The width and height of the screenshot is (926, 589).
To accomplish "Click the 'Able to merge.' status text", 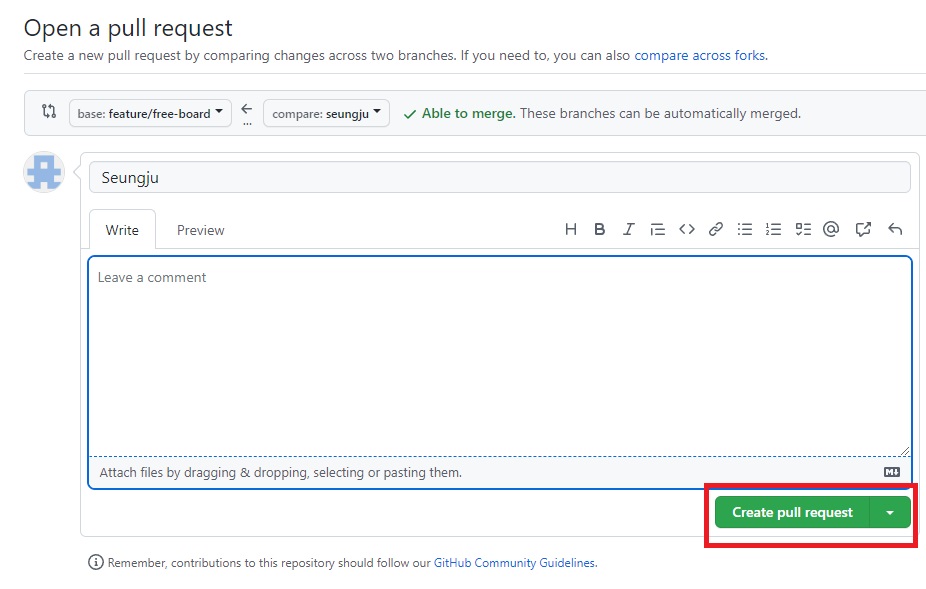I will tap(468, 113).
